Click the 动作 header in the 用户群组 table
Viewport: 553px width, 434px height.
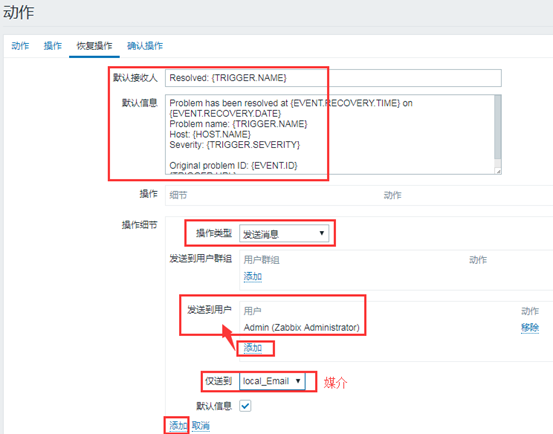478,260
